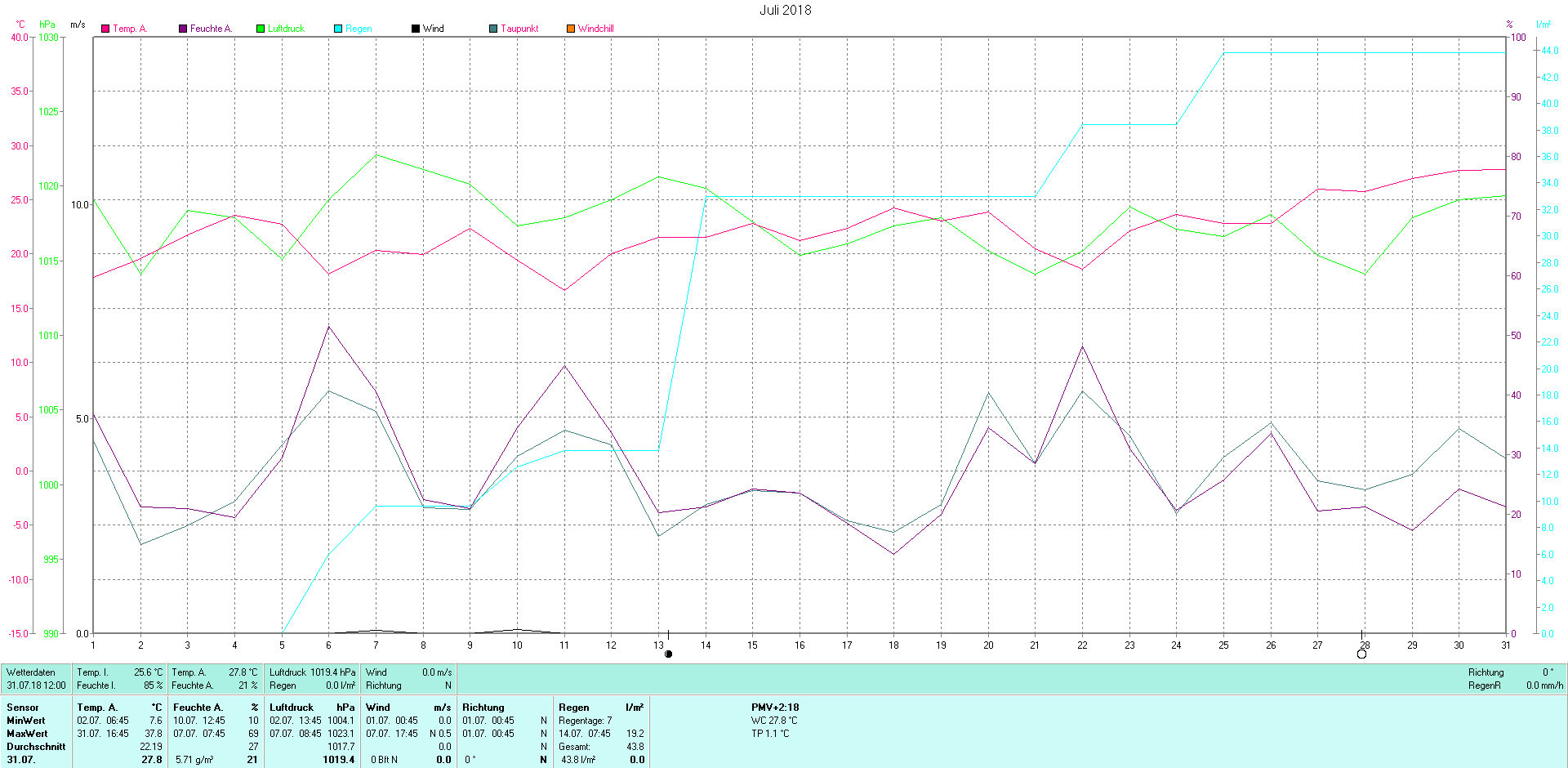This screenshot has height=768, width=1568.
Task: Click the green Luftdruck legend square
Action: (261, 29)
